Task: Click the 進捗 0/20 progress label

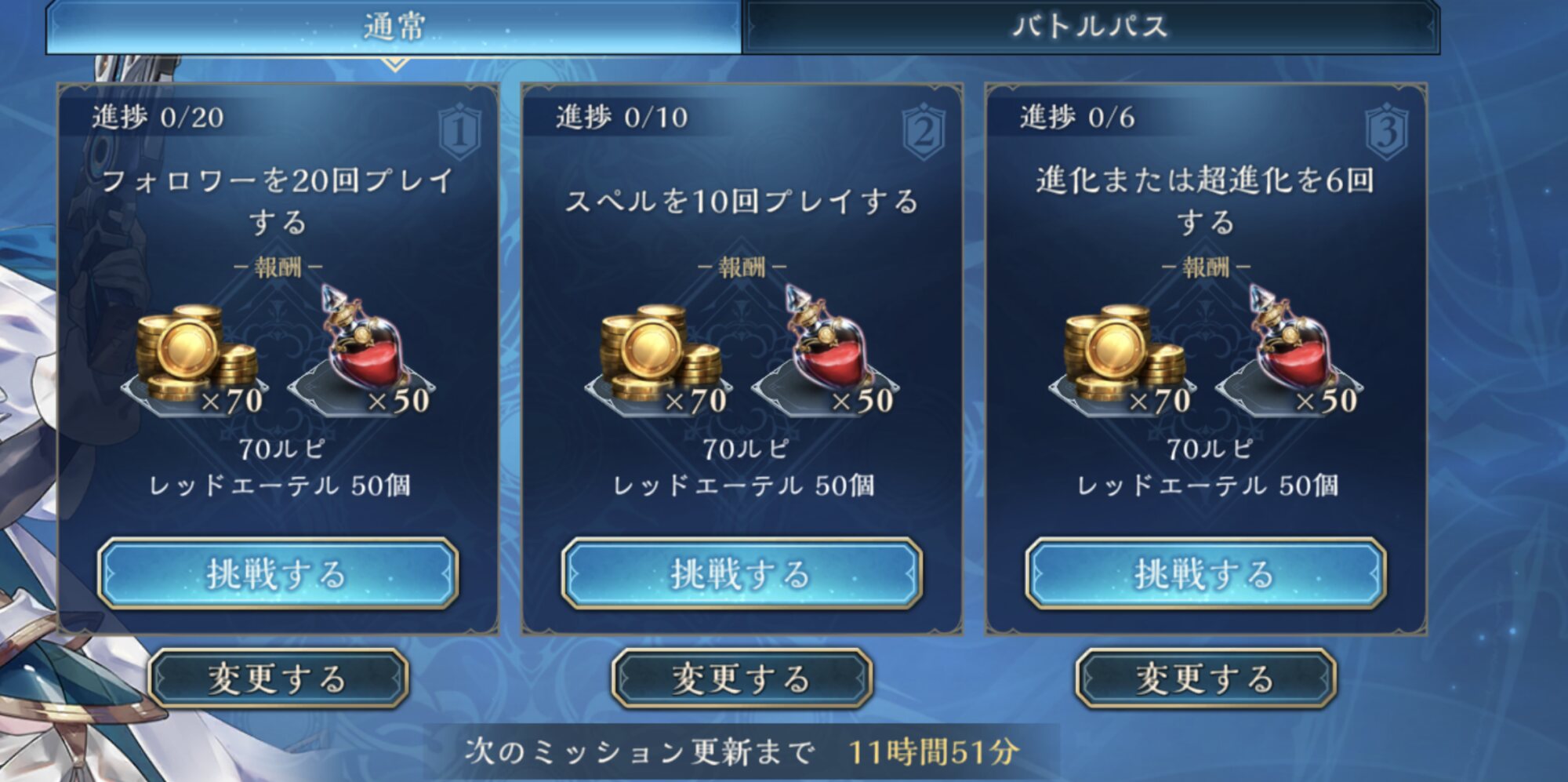Action: 158,118
